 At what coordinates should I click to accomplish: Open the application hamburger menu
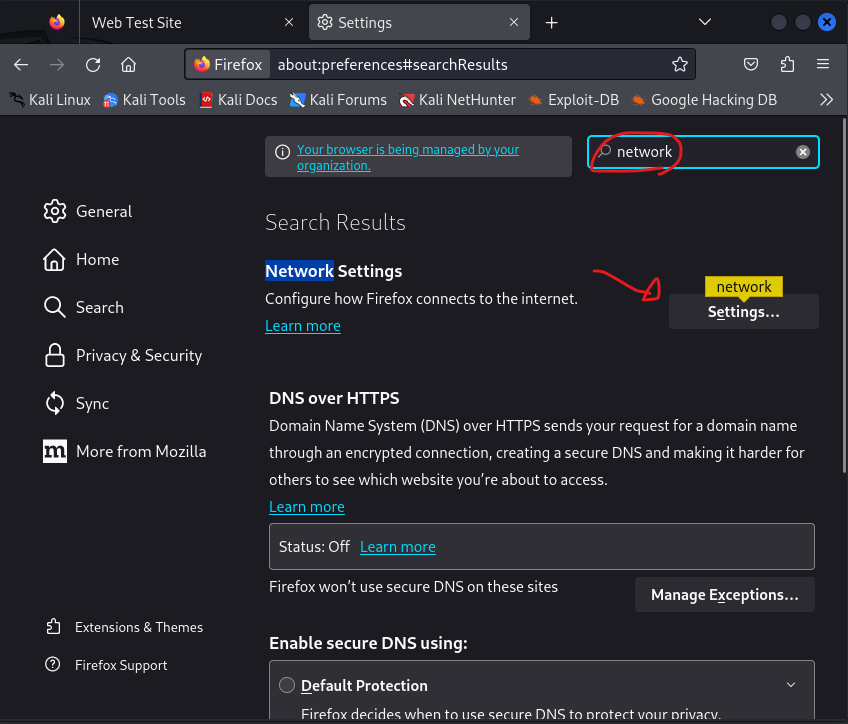point(823,64)
